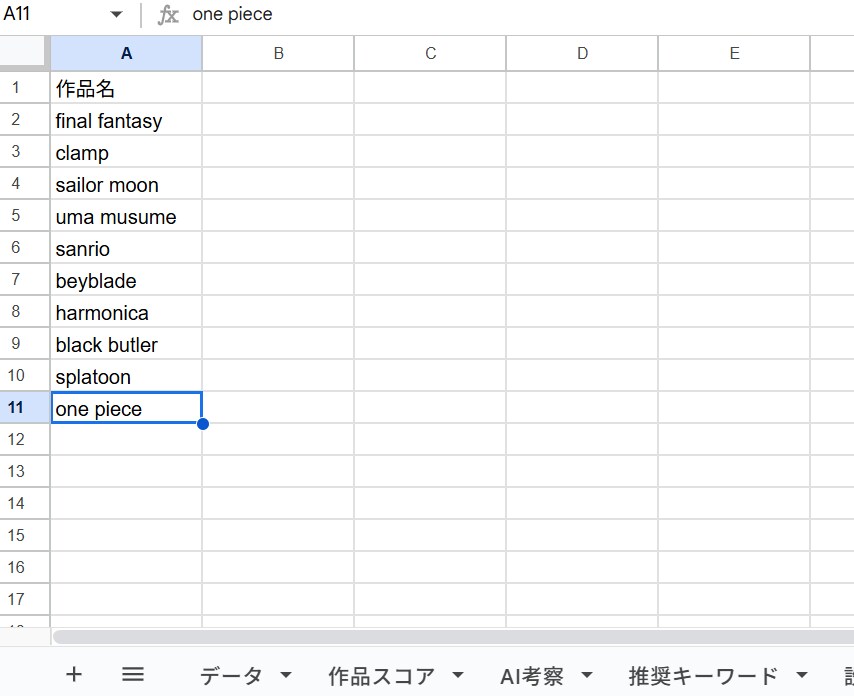Select the cell one piece
This screenshot has height=696, width=854.
(126, 407)
